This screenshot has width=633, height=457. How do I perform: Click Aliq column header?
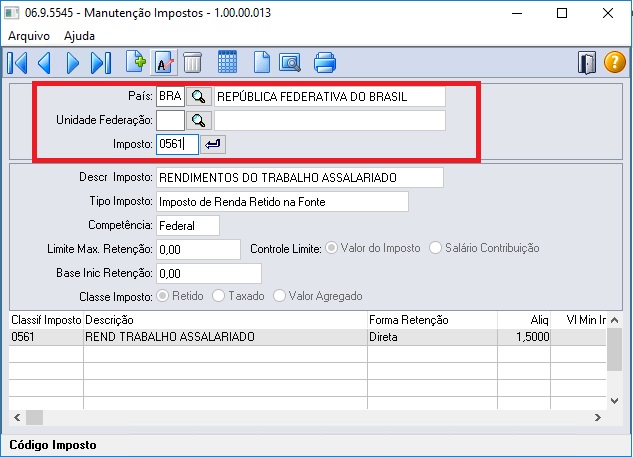coord(524,320)
